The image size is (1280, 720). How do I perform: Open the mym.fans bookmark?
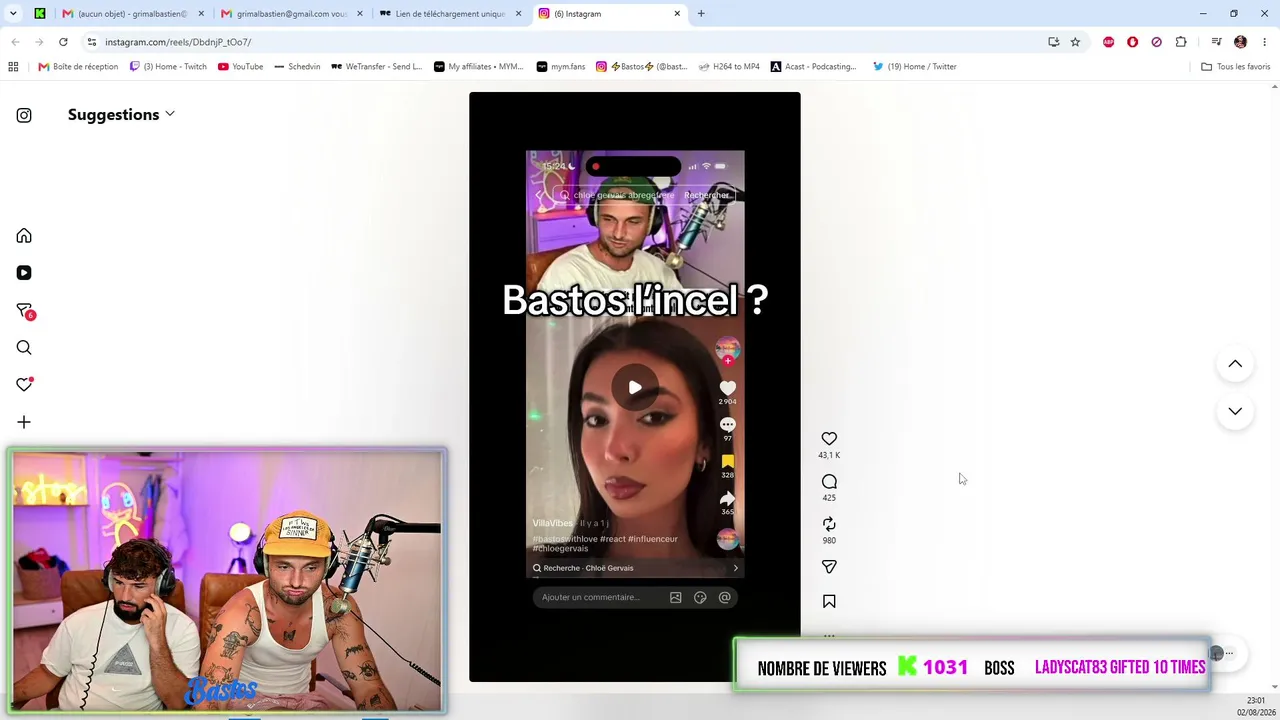(x=561, y=67)
